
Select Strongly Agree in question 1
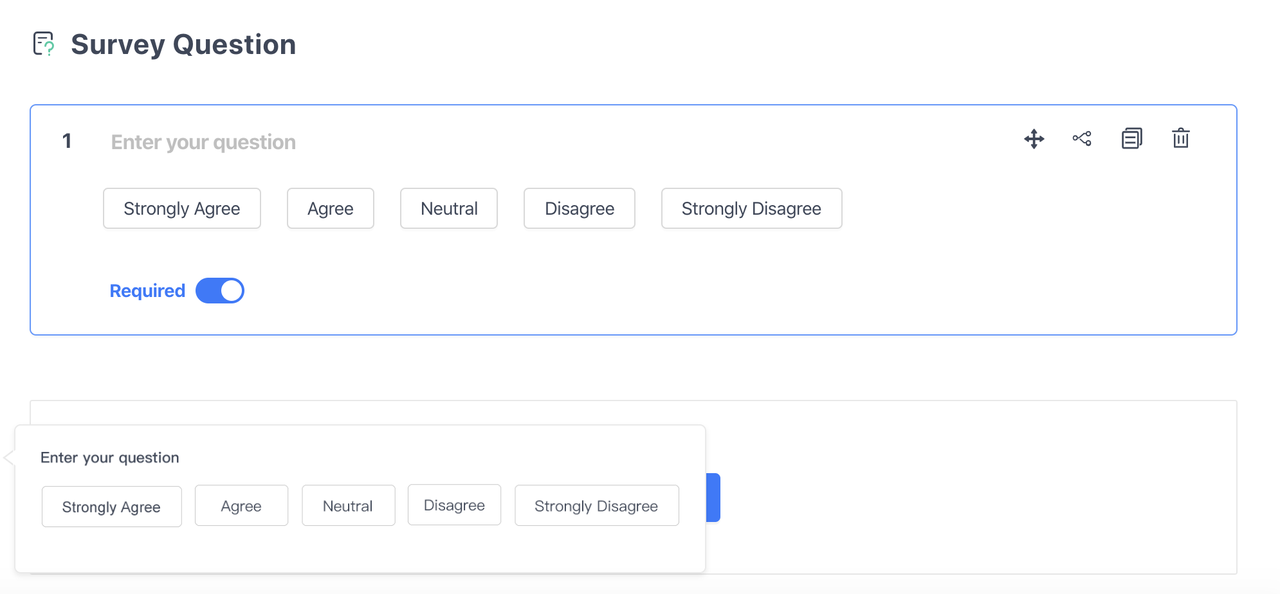pyautogui.click(x=182, y=209)
